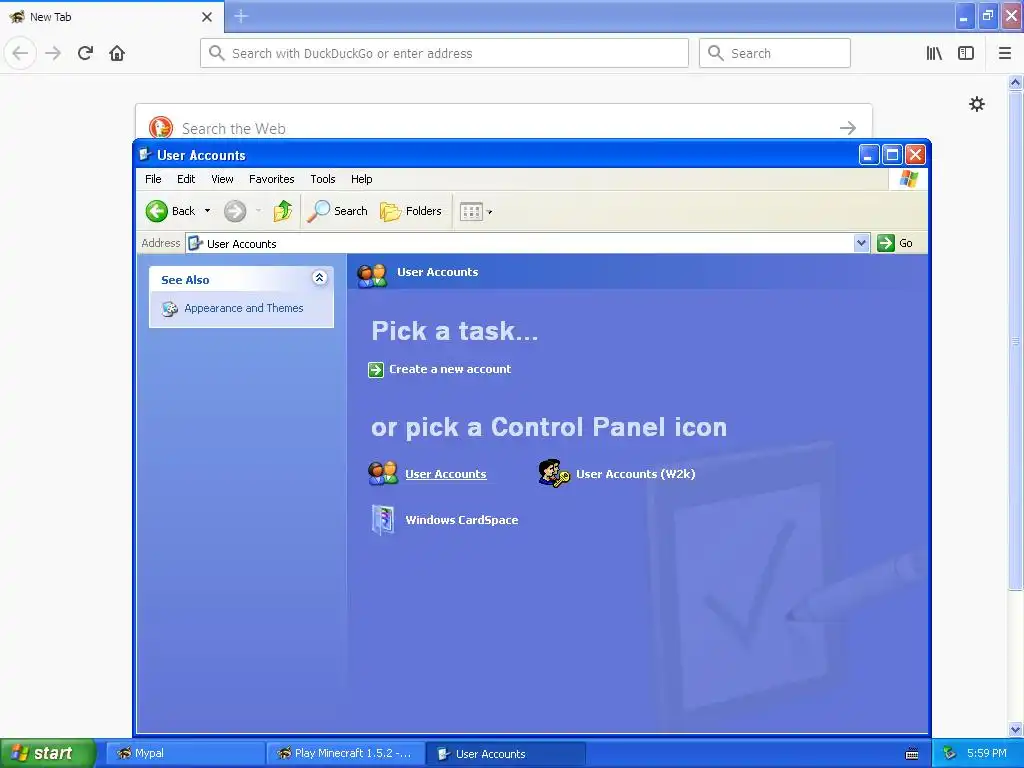1024x768 pixels.
Task: Click the tray icon beside the clock
Action: tap(949, 753)
